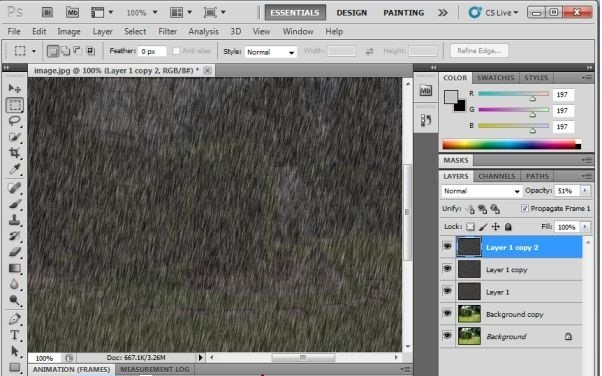602x376 pixels.
Task: Select the Brush tool
Action: point(15,204)
